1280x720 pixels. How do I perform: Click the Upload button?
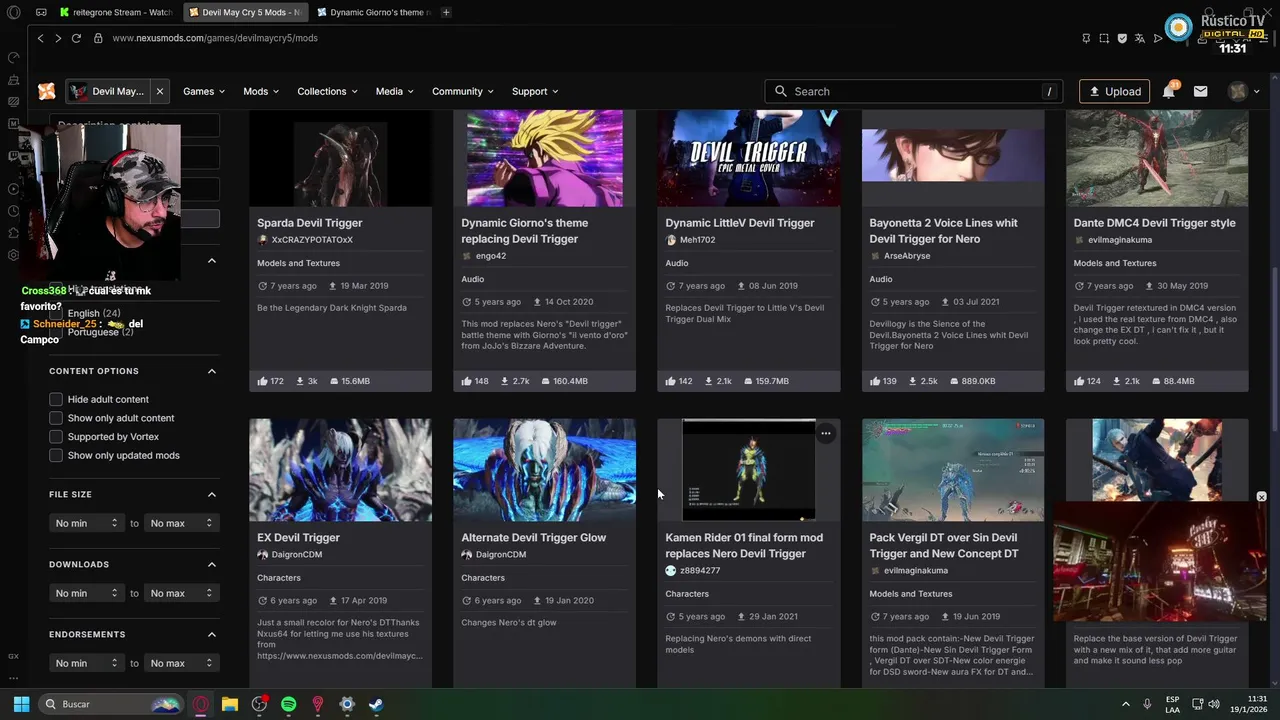coord(1114,91)
